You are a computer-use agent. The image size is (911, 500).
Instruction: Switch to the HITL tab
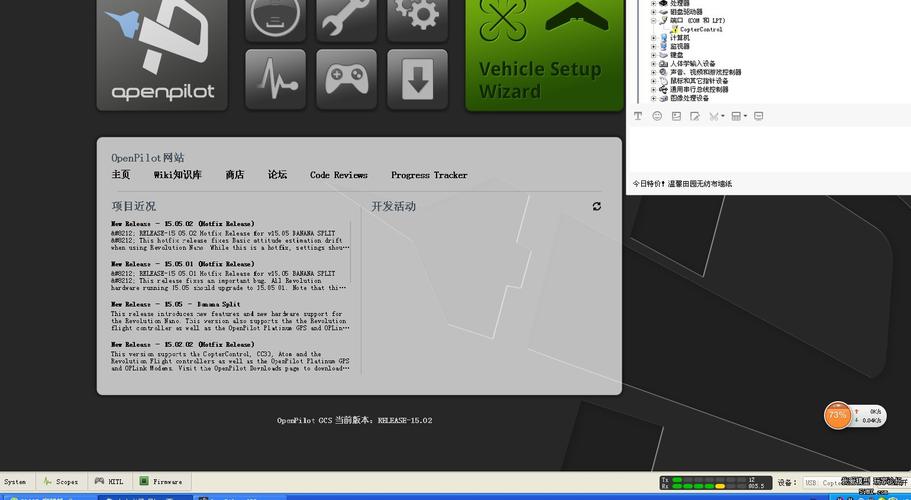coord(109,481)
